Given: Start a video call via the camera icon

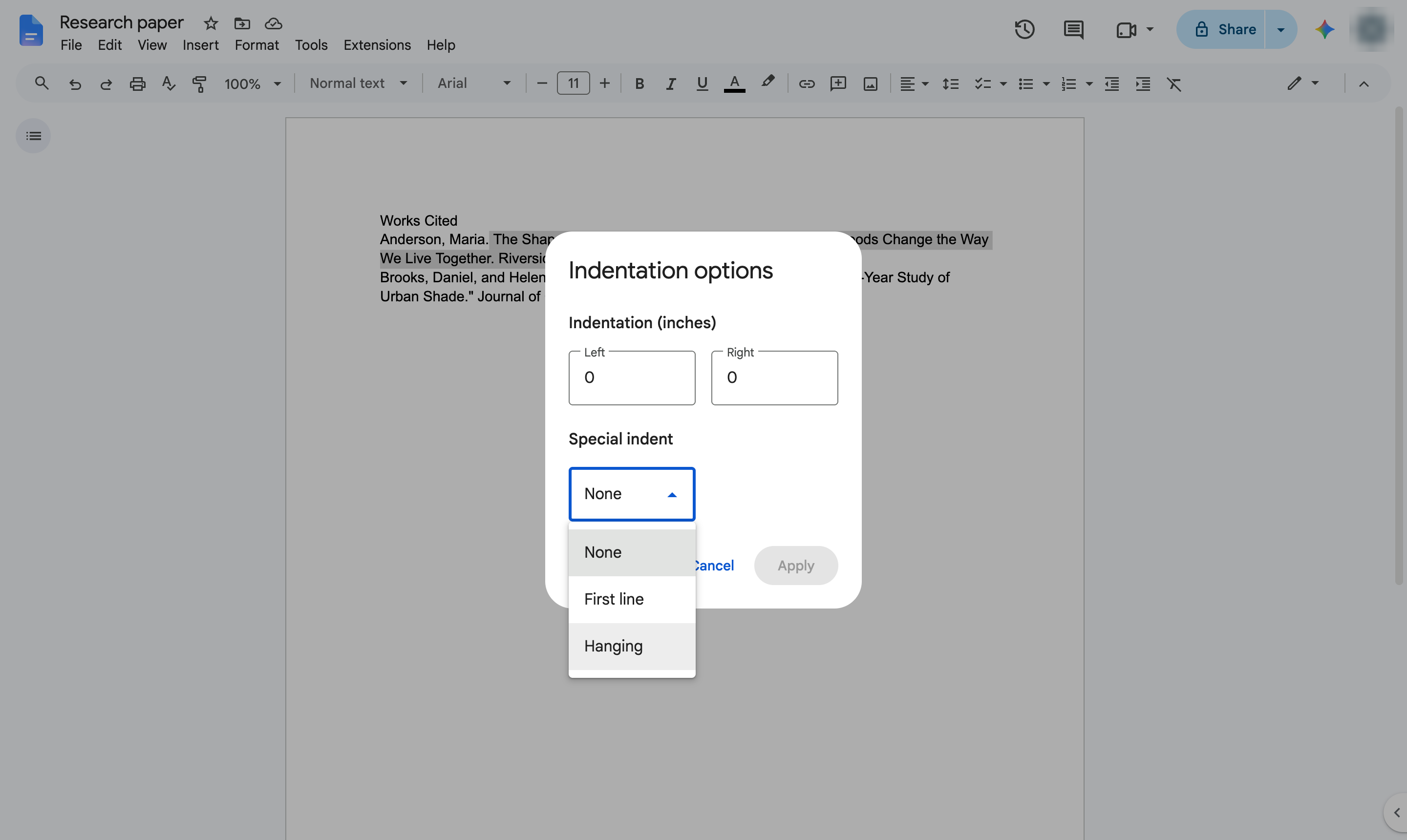Looking at the screenshot, I should [x=1126, y=29].
